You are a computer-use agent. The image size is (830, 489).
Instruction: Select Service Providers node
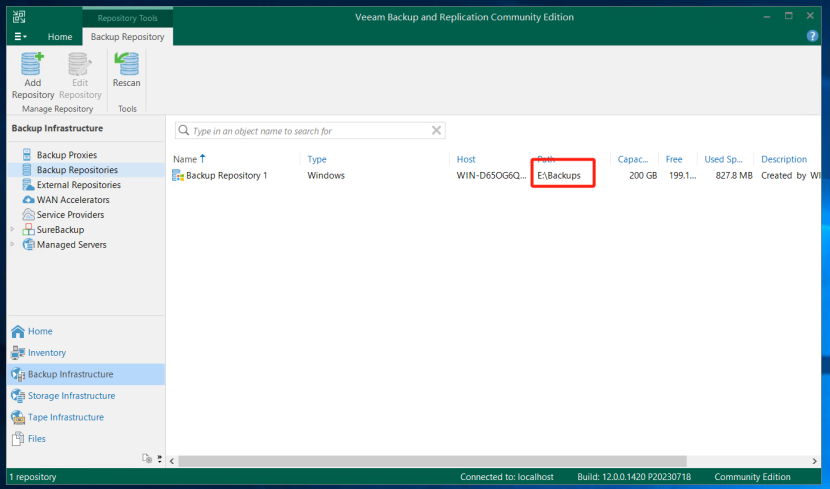pyautogui.click(x=70, y=215)
